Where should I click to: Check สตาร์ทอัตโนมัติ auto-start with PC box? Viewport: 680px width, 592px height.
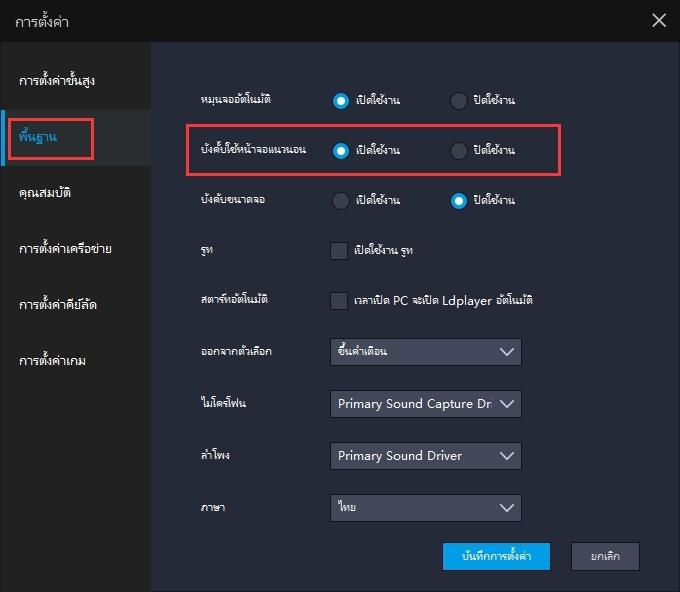pos(339,300)
